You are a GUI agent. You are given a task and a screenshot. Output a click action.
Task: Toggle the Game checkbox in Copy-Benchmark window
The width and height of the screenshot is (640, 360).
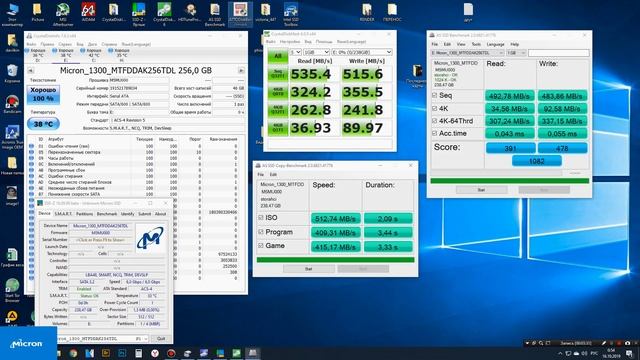click(x=261, y=246)
